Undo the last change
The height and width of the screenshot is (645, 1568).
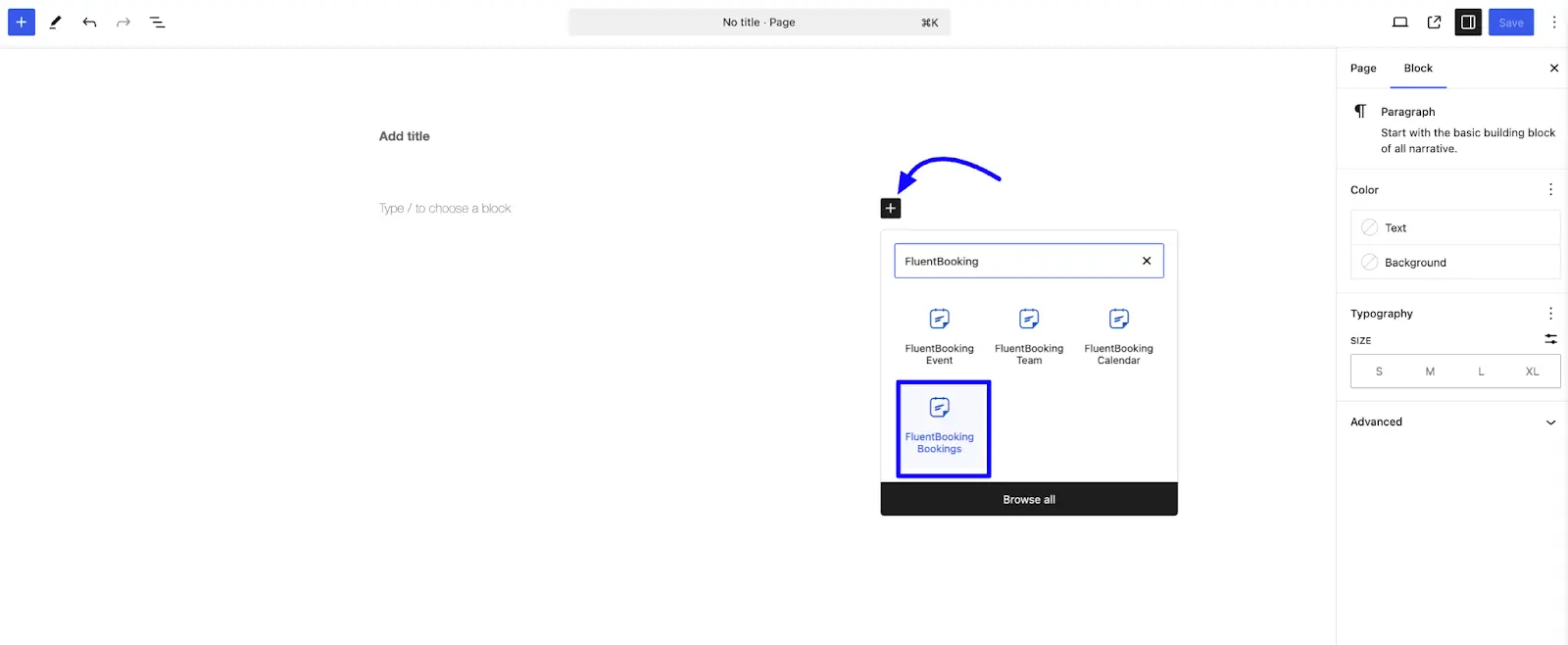point(89,22)
